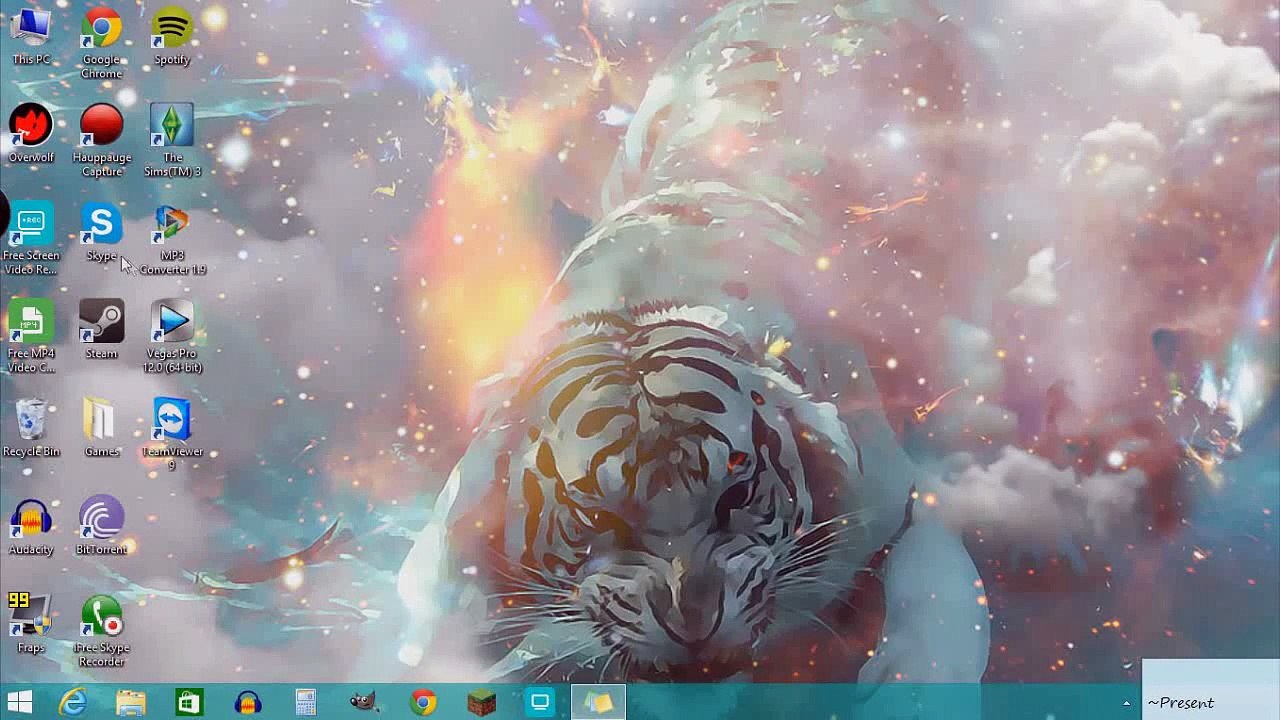Open the Steam desktop shortcut
Image resolution: width=1280 pixels, height=720 pixels.
(101, 330)
